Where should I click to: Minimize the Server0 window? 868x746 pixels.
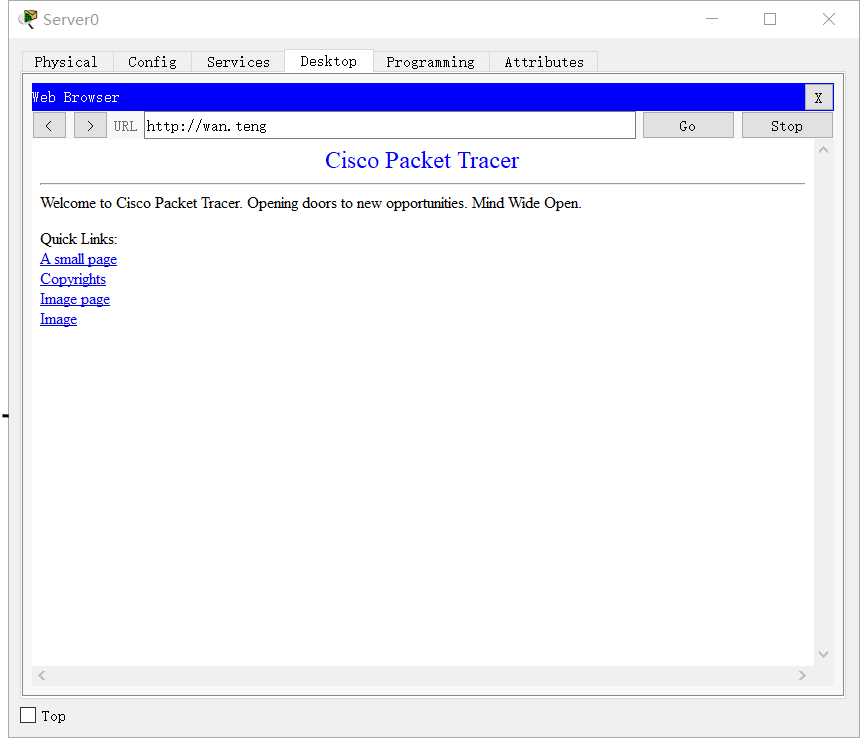point(712,19)
